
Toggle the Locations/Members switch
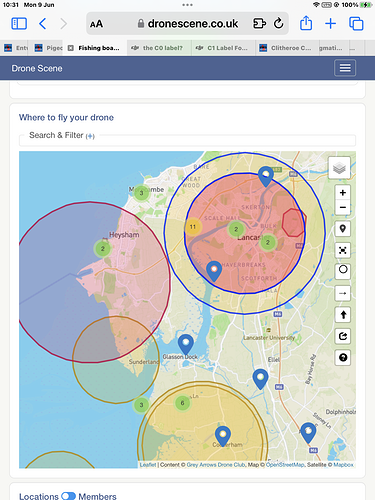(68, 496)
